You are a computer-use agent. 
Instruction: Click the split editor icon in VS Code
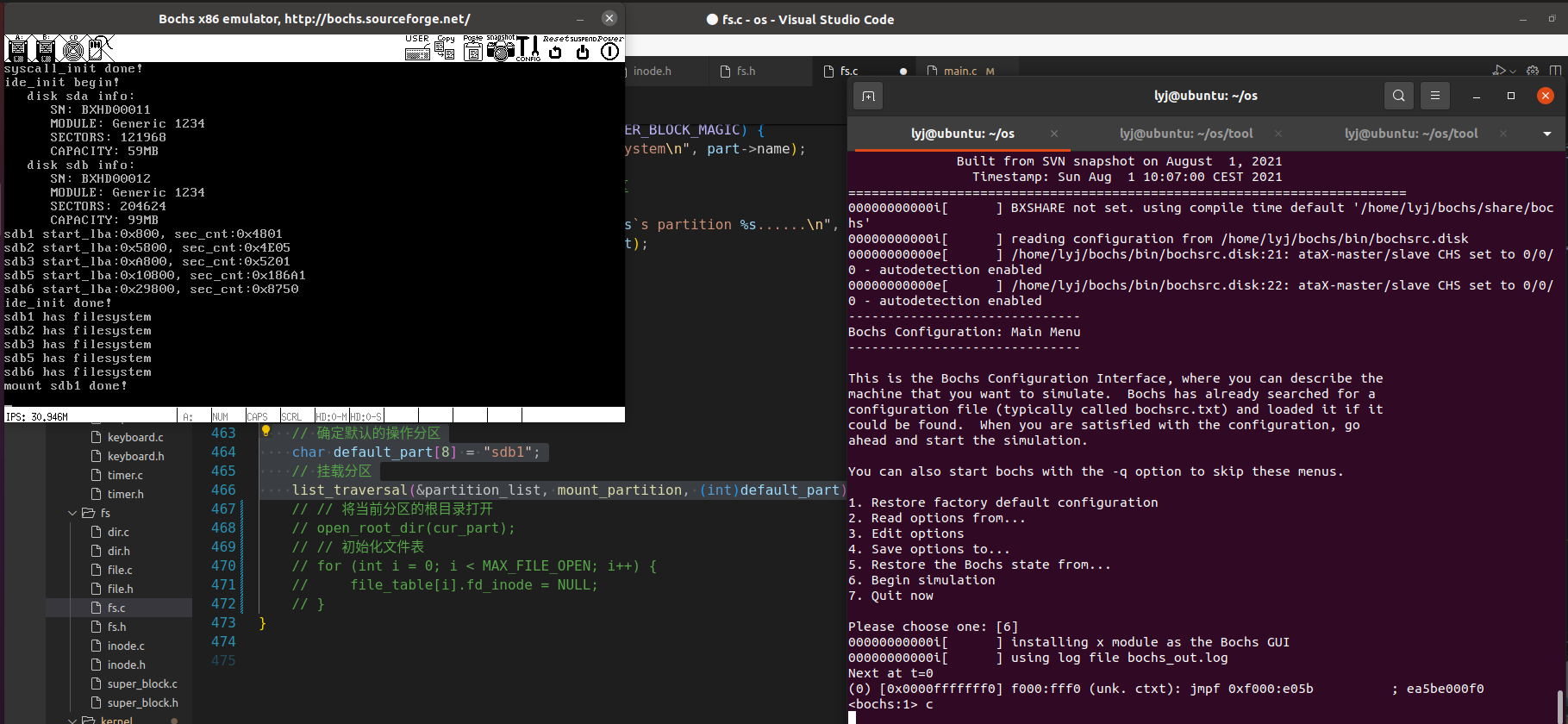click(x=1555, y=71)
